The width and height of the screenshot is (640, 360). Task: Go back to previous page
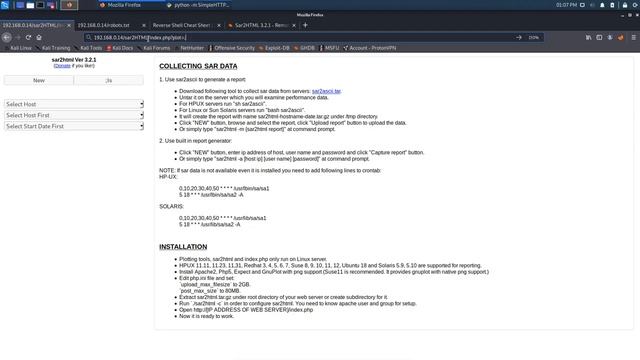(x=7, y=37)
